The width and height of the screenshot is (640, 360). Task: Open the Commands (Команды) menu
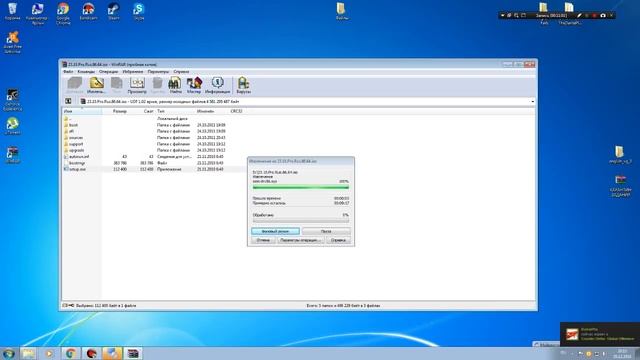[x=86, y=71]
